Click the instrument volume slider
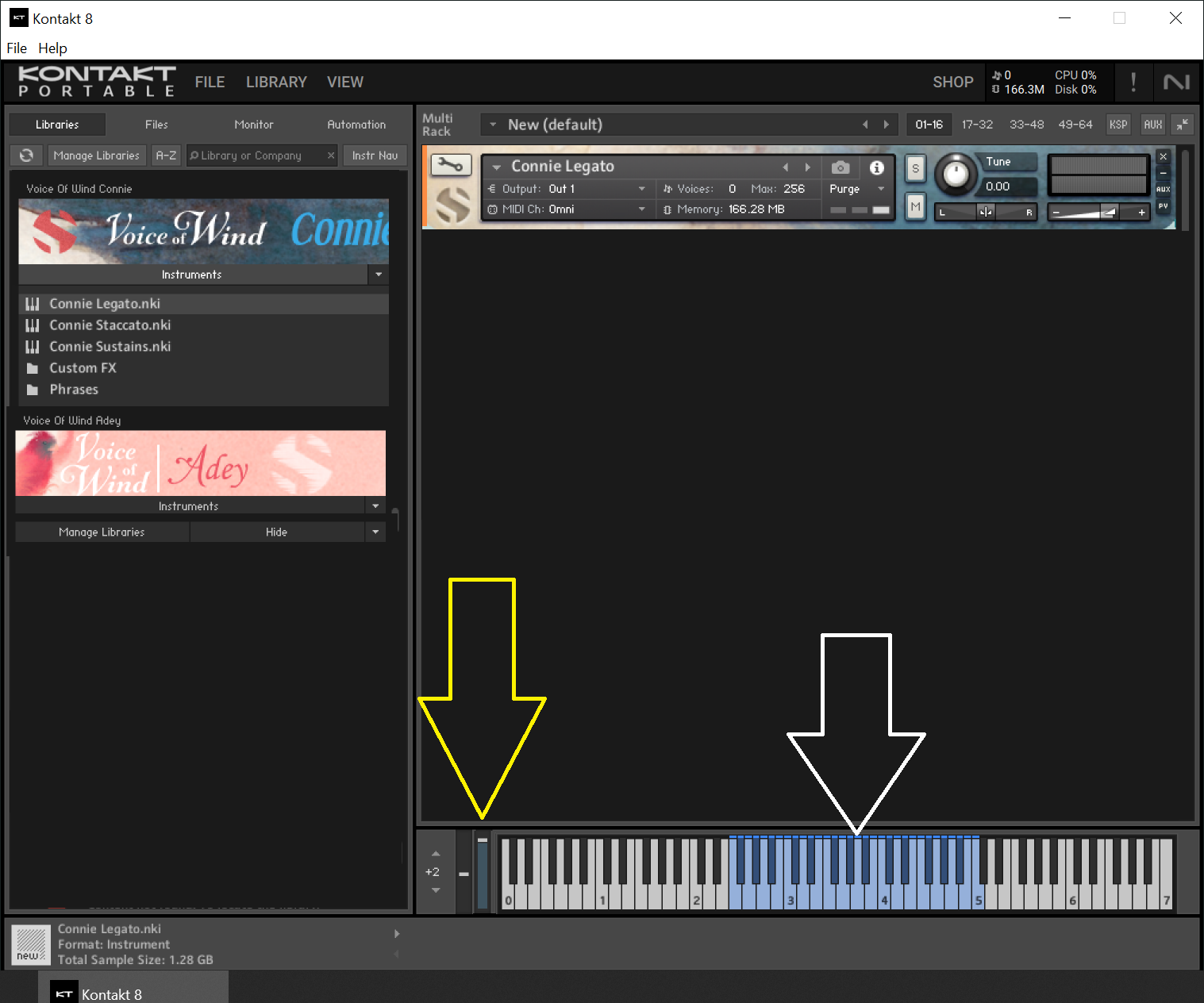The width and height of the screenshot is (1204, 1003). click(1098, 212)
